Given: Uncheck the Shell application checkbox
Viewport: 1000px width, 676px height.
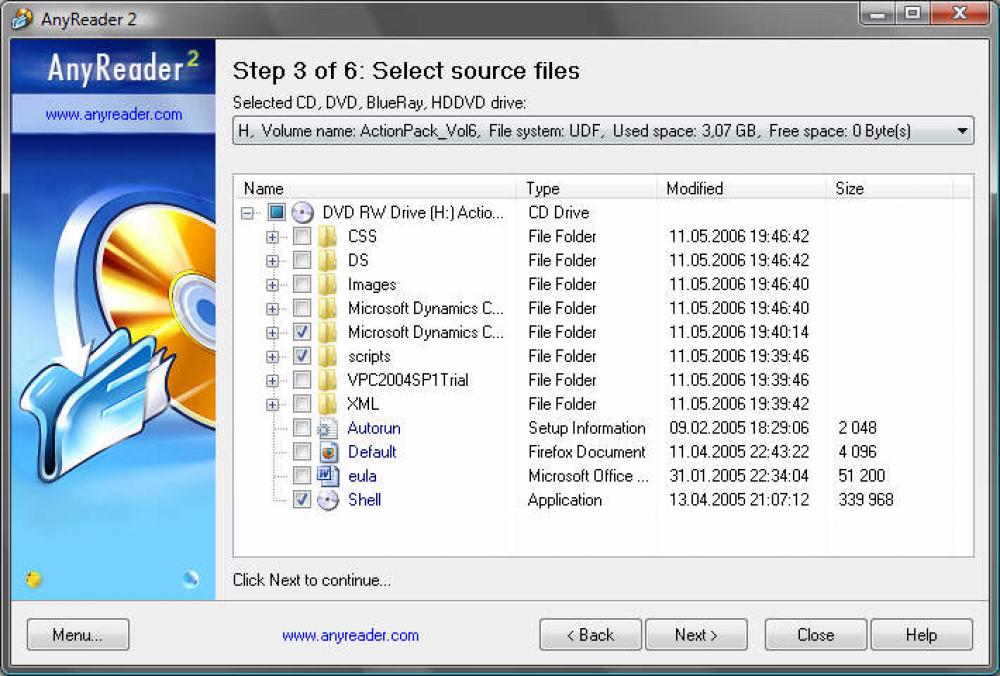Looking at the screenshot, I should pos(303,500).
